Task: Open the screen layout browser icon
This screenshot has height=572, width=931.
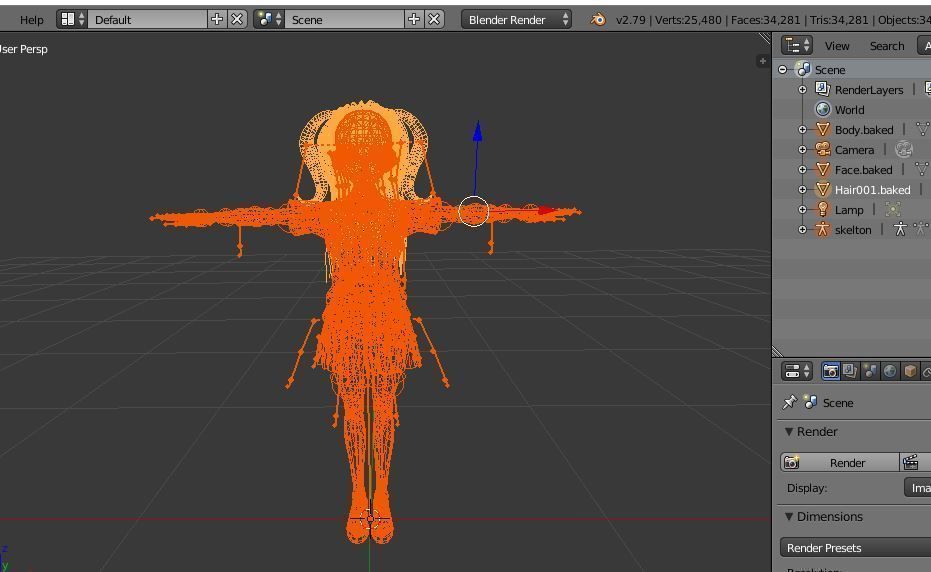Action: pos(72,20)
